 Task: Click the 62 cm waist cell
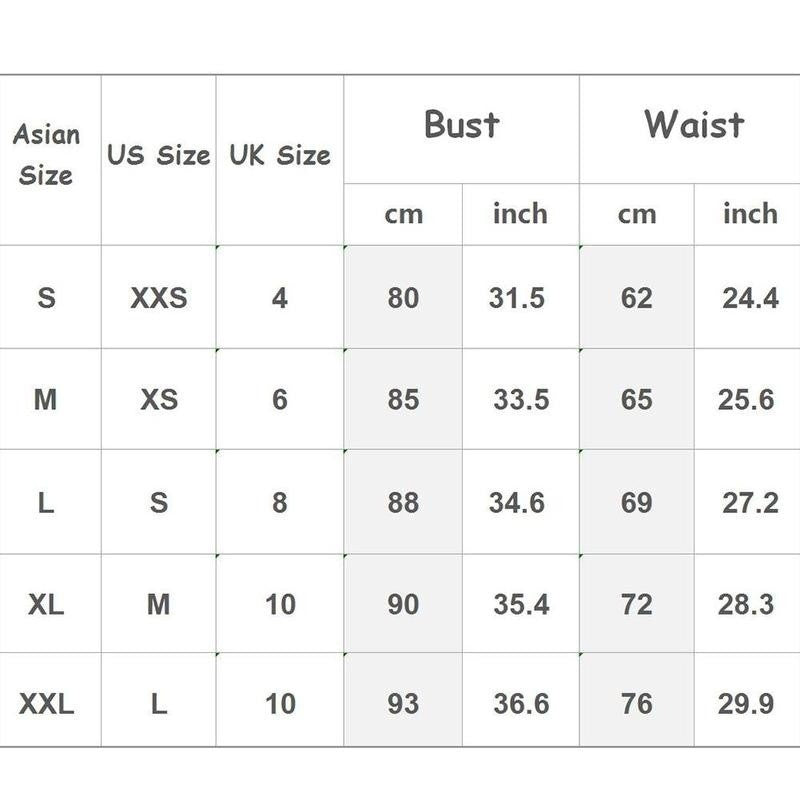click(x=636, y=298)
